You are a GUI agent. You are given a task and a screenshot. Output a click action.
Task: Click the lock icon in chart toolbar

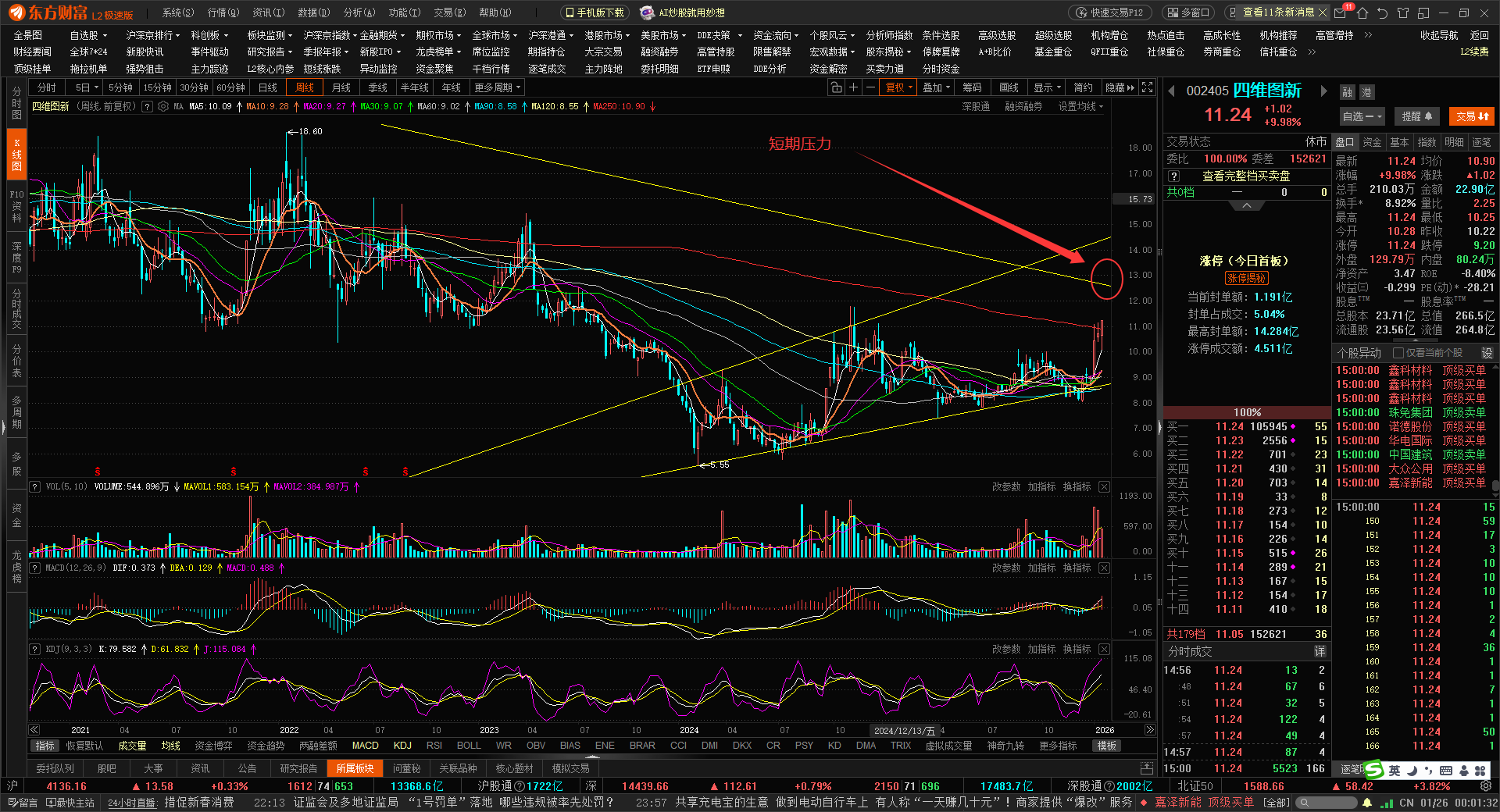pyautogui.click(x=837, y=87)
